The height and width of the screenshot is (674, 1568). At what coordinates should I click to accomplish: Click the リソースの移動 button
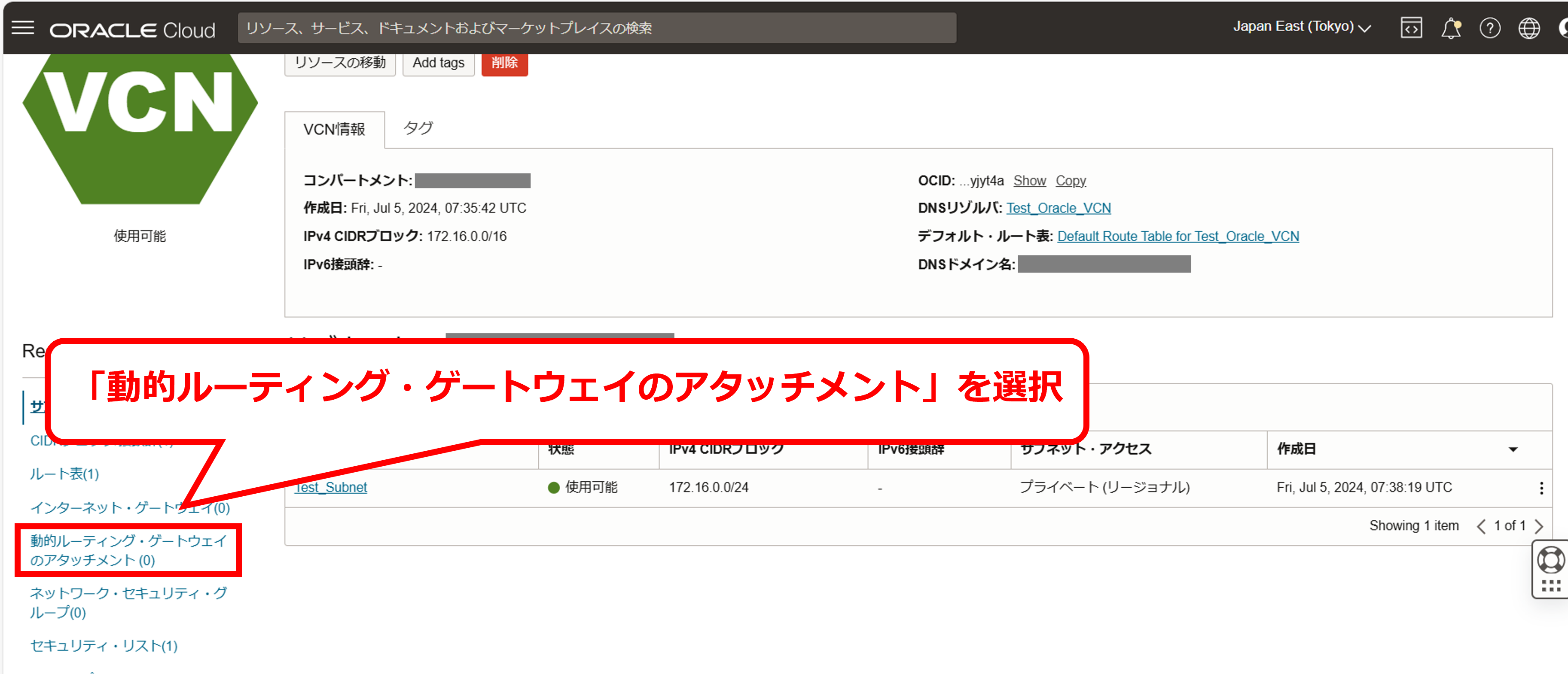coord(340,63)
